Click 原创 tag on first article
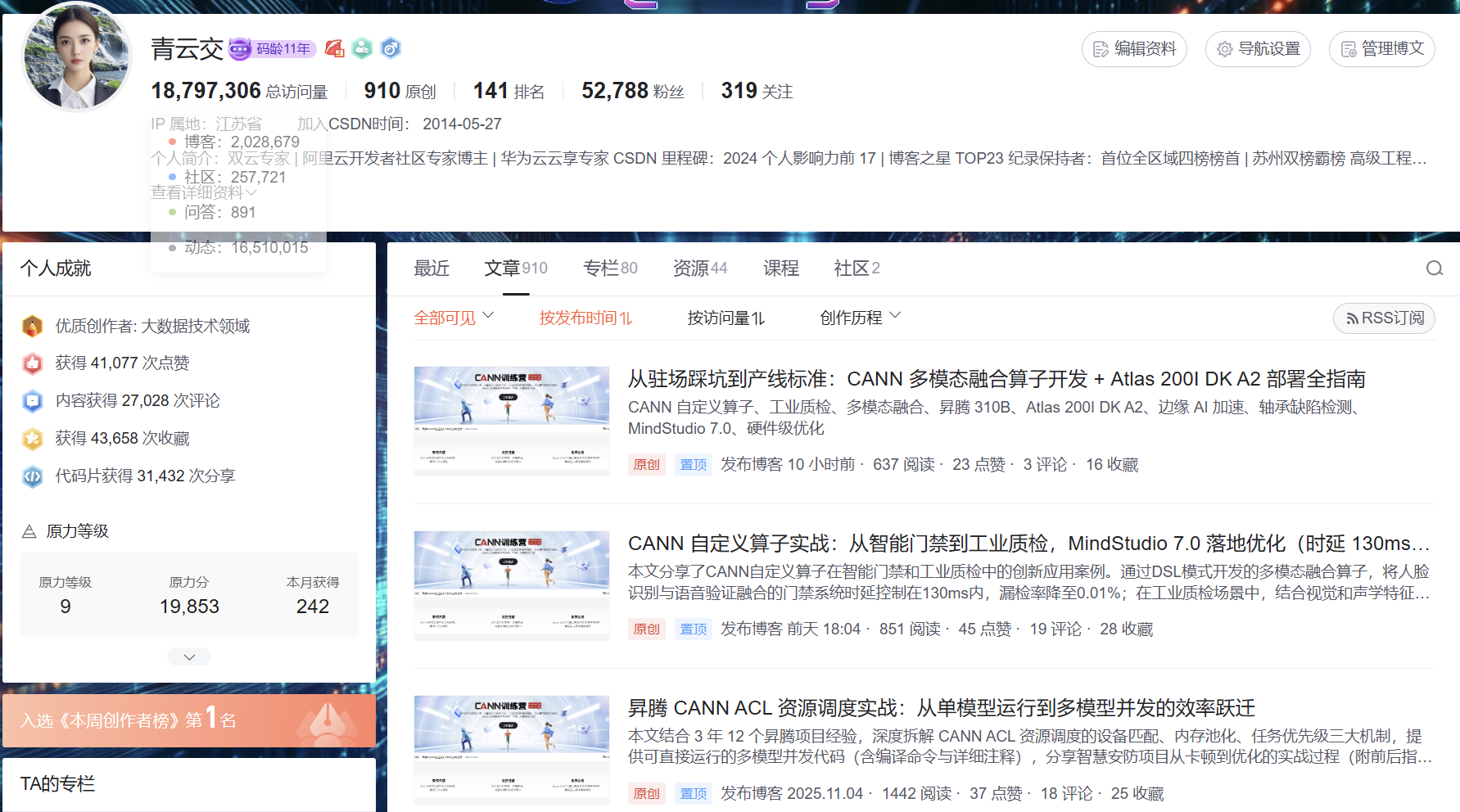The width and height of the screenshot is (1460, 812). click(647, 465)
